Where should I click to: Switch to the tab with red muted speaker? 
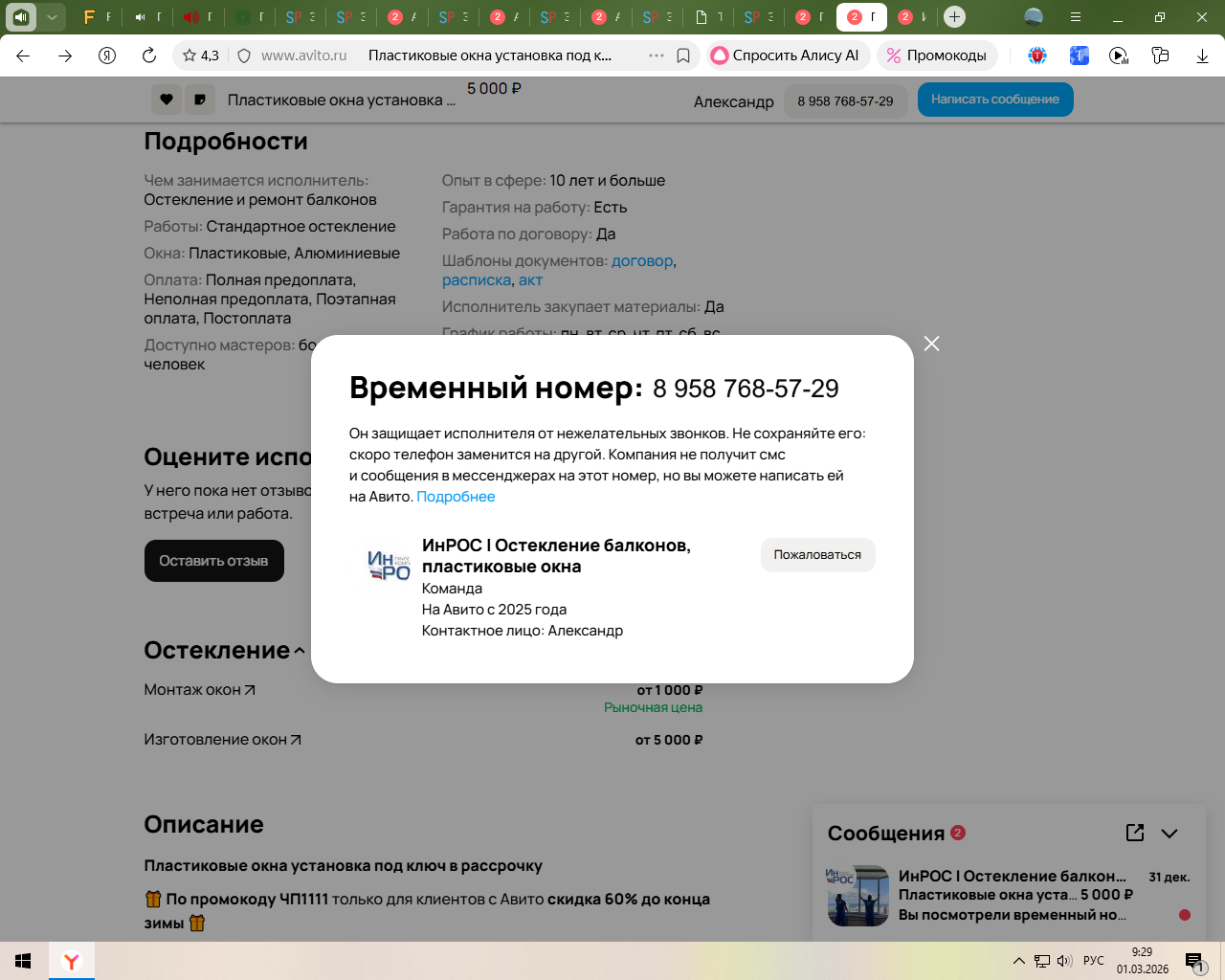point(199,16)
